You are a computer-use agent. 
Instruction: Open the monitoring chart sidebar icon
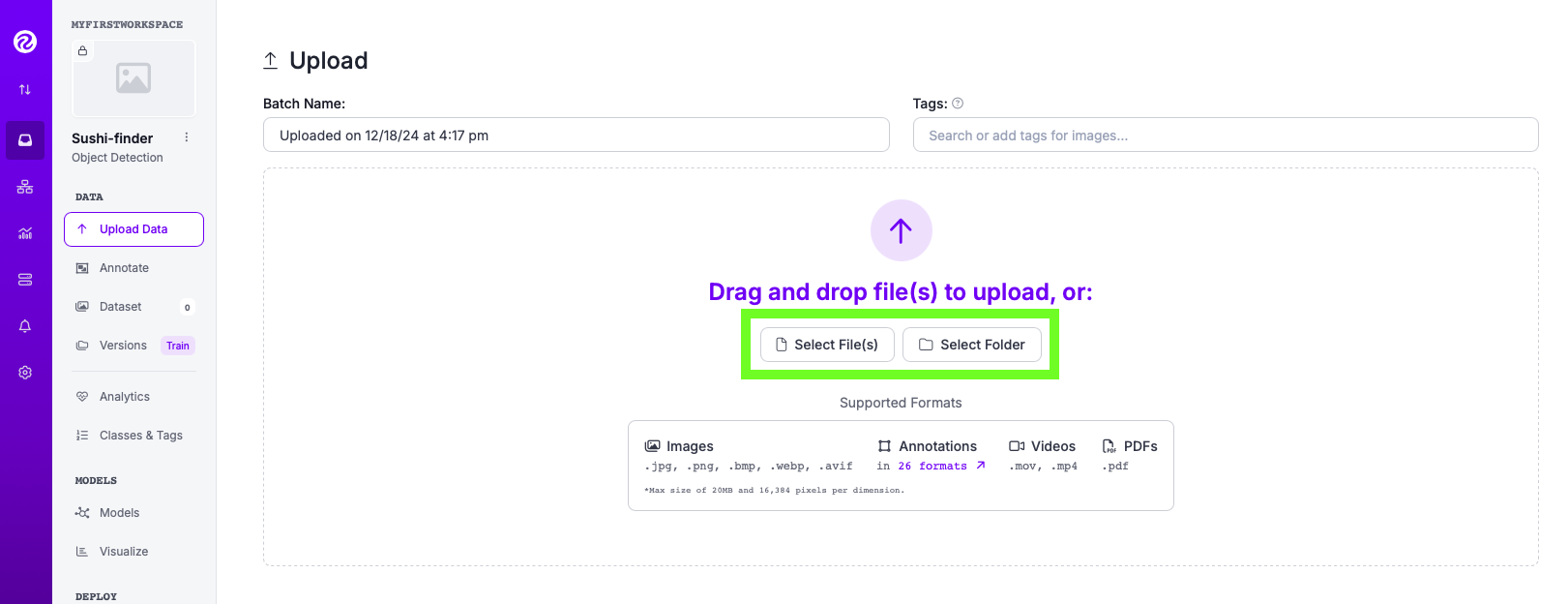click(25, 233)
